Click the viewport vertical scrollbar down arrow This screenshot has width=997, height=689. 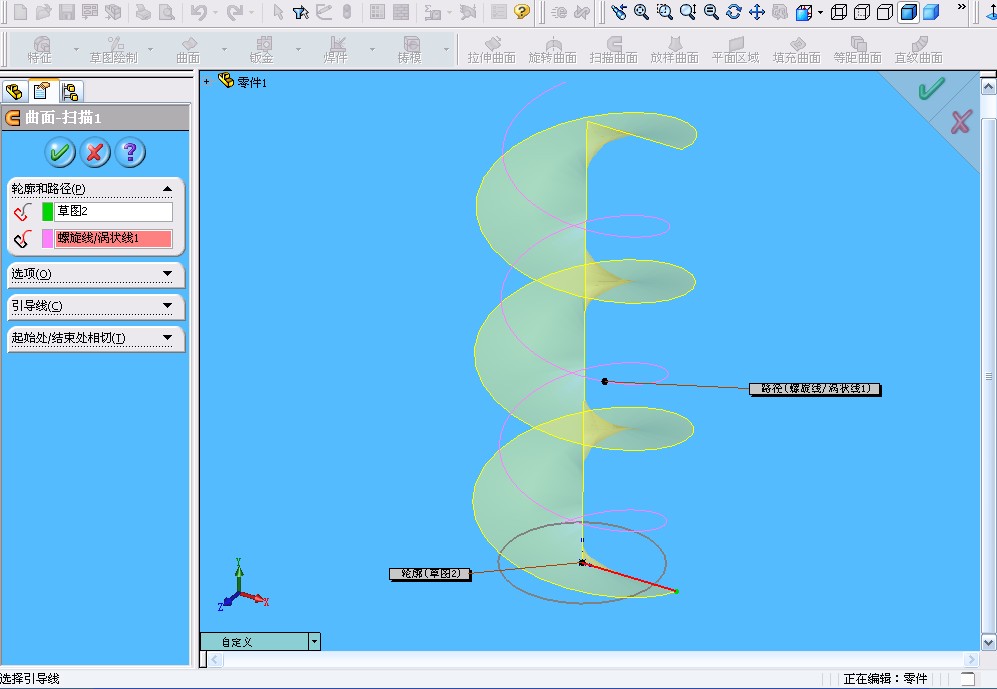[988, 642]
